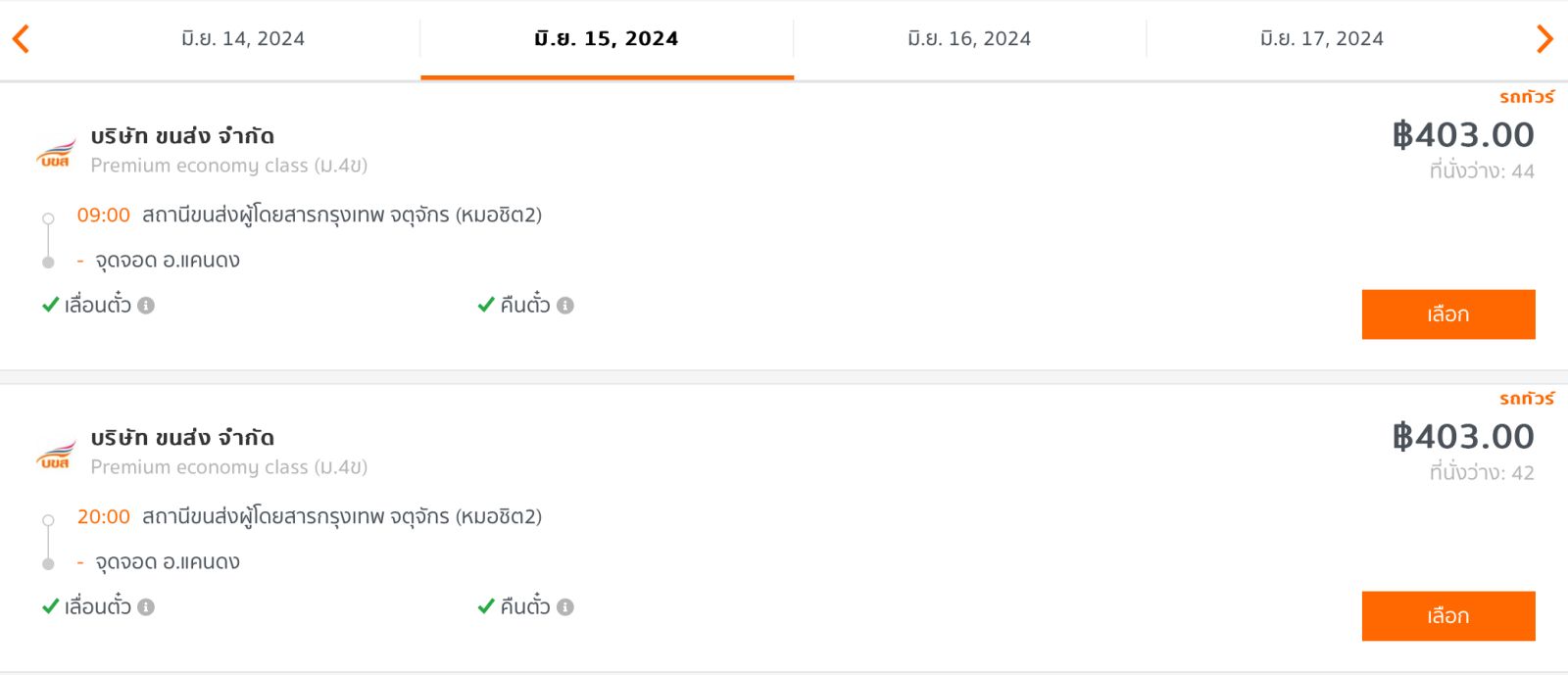
Task: Click the active มิ.ย. 15, 2024 tab
Action: 607,38
